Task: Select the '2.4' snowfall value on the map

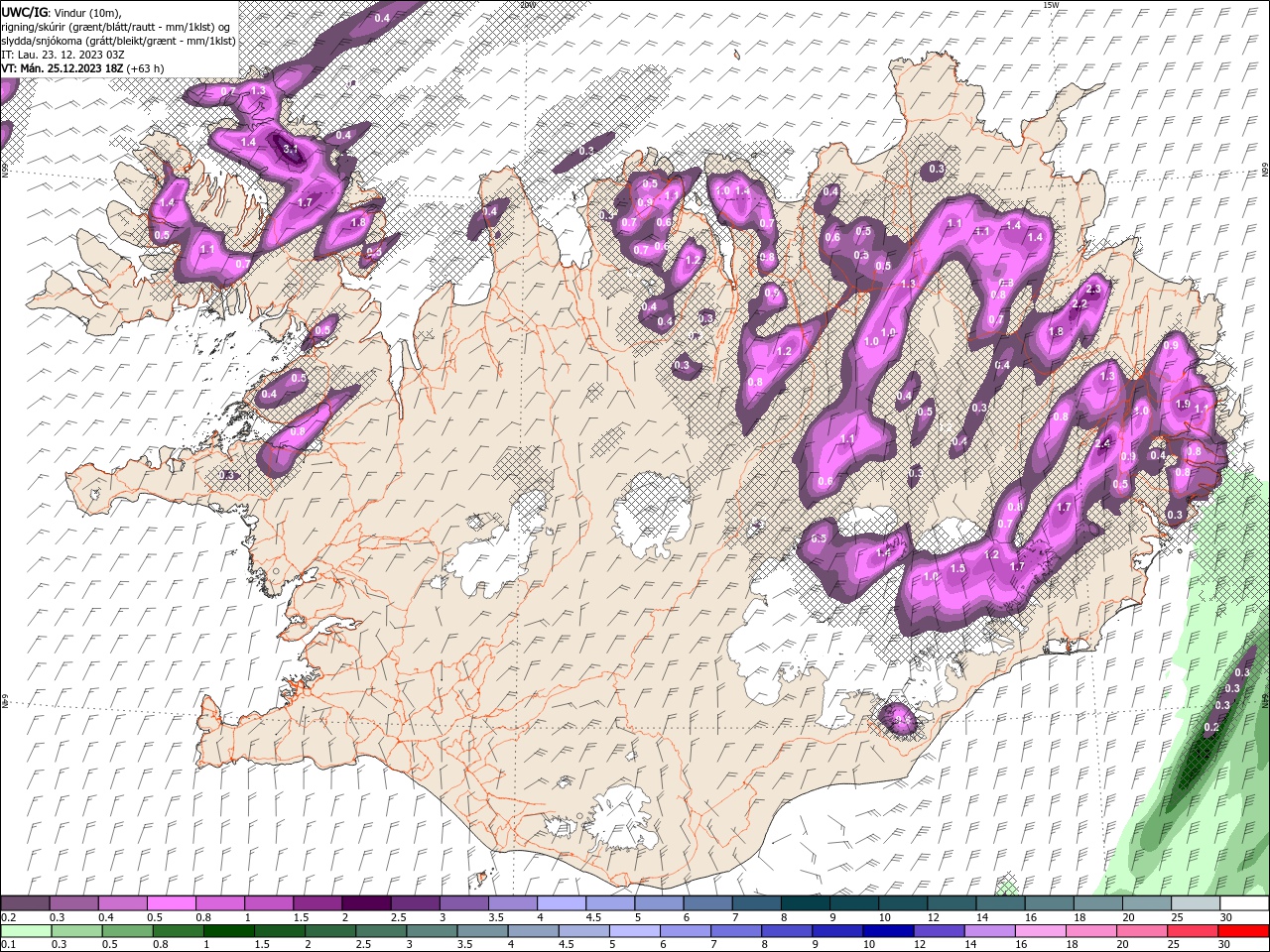Action: point(1102,443)
